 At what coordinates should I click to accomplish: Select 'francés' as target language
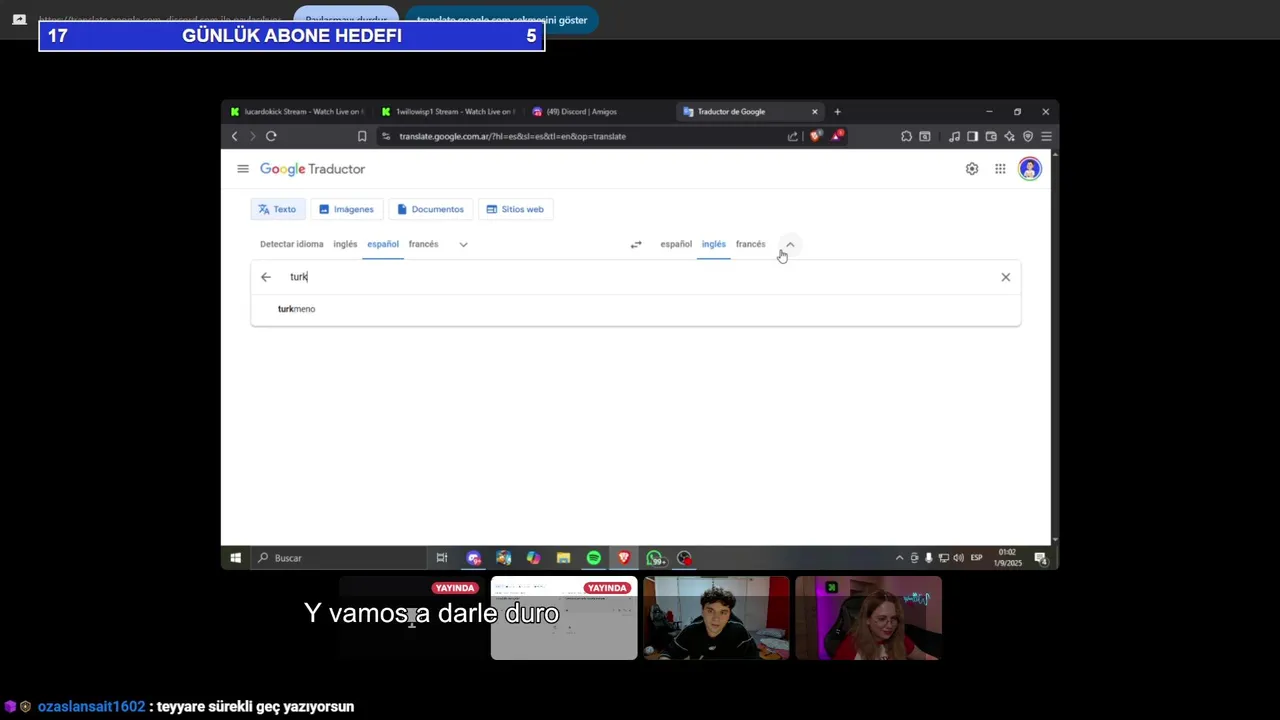[750, 244]
